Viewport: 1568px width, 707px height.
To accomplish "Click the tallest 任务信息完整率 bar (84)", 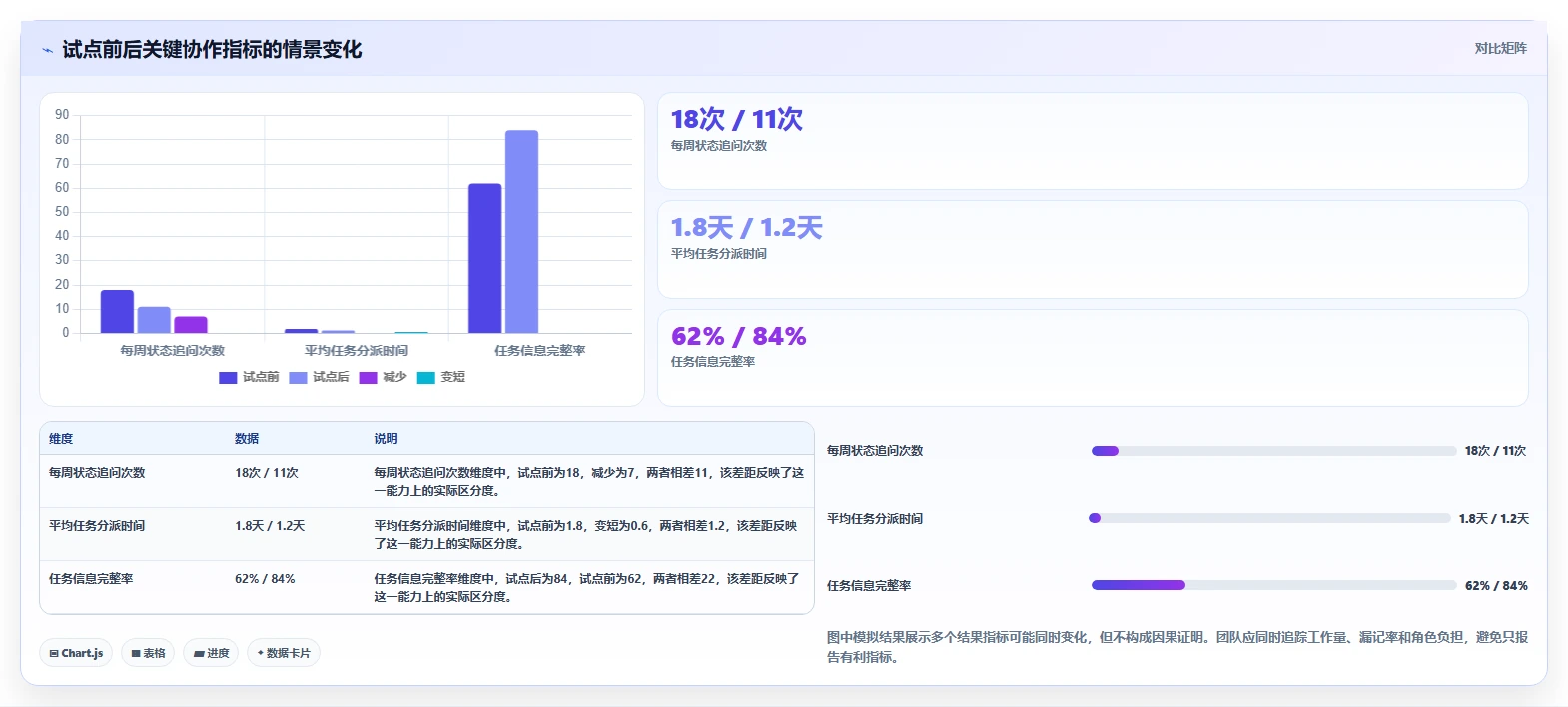I will coord(521,232).
